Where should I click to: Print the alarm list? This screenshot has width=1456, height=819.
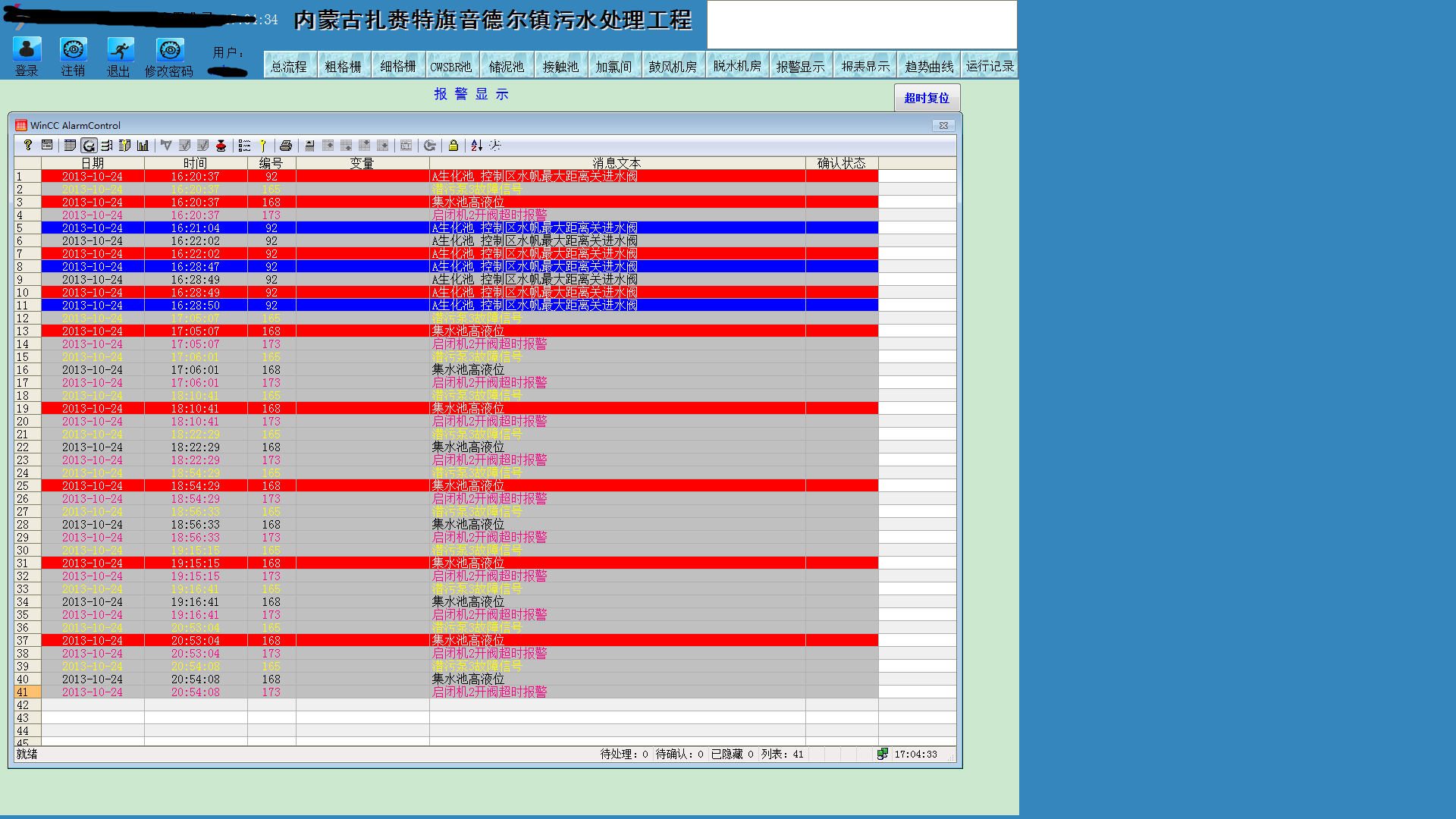click(x=286, y=146)
